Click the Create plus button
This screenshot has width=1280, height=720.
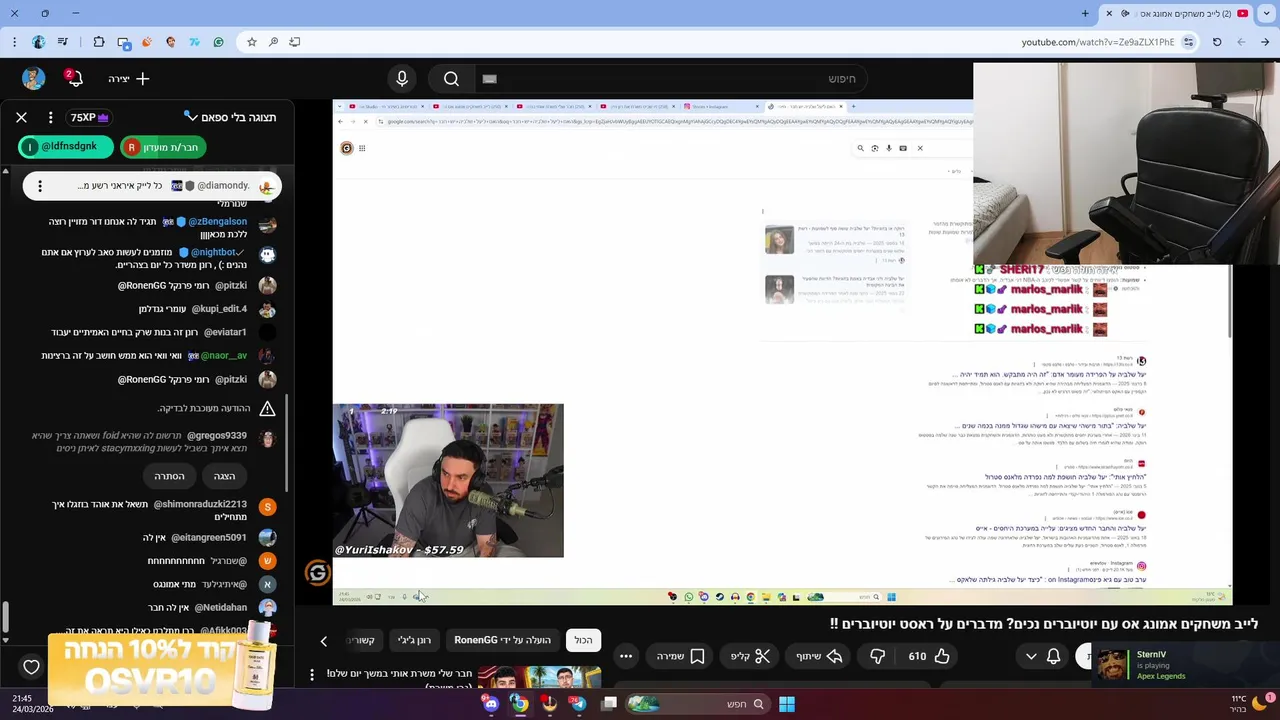tap(129, 78)
